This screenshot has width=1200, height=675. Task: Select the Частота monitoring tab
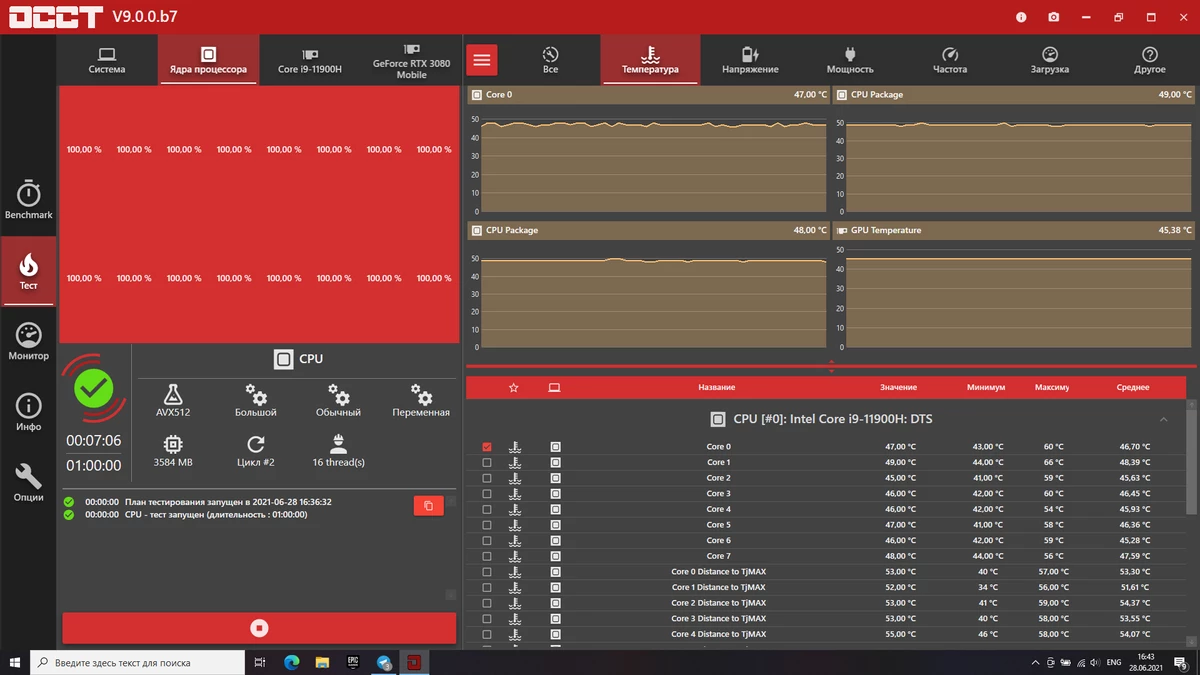[950, 60]
